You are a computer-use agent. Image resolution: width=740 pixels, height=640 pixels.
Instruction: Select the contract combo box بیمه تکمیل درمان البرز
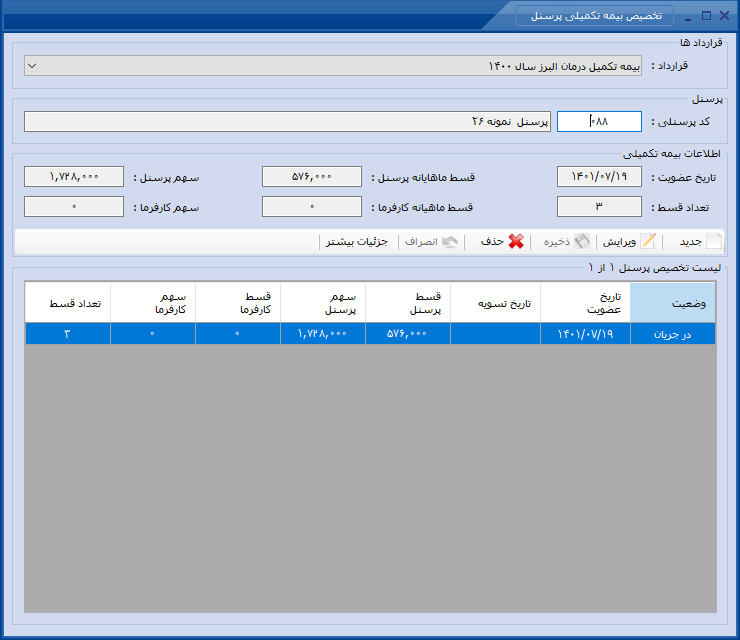click(x=333, y=66)
